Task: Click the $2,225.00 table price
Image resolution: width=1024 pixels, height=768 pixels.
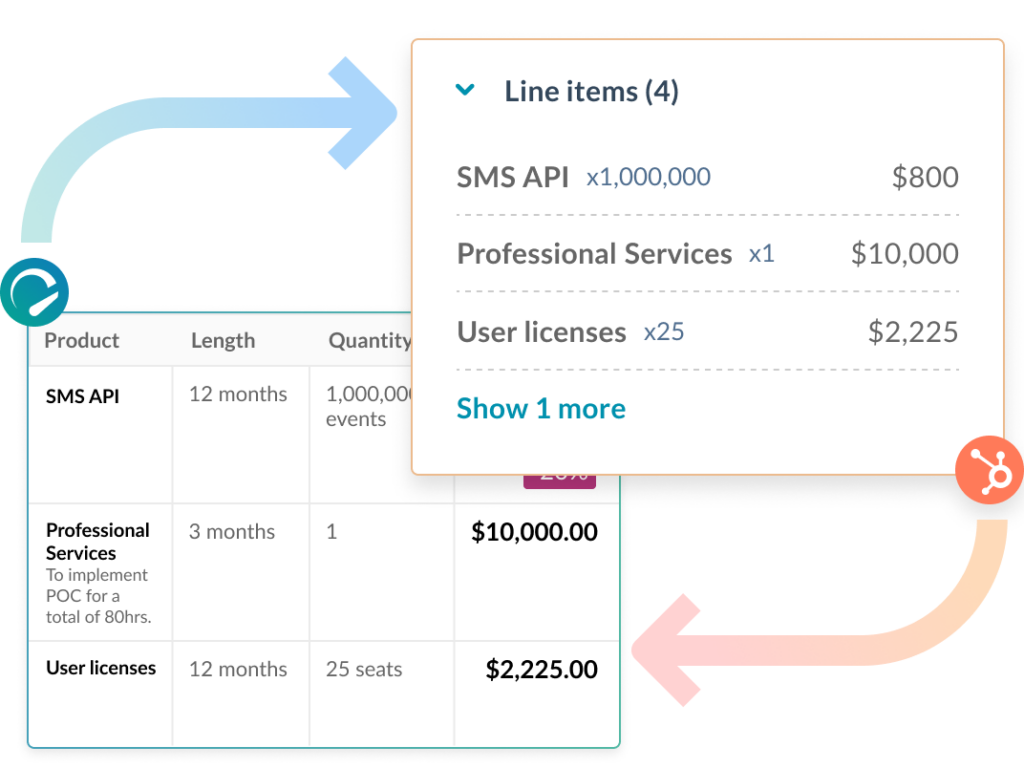Action: (x=541, y=669)
